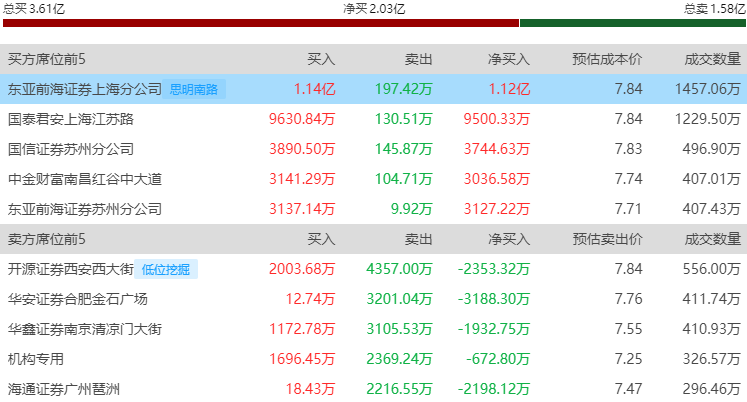
Task: Click net value -3188.30万
Action: point(494,299)
